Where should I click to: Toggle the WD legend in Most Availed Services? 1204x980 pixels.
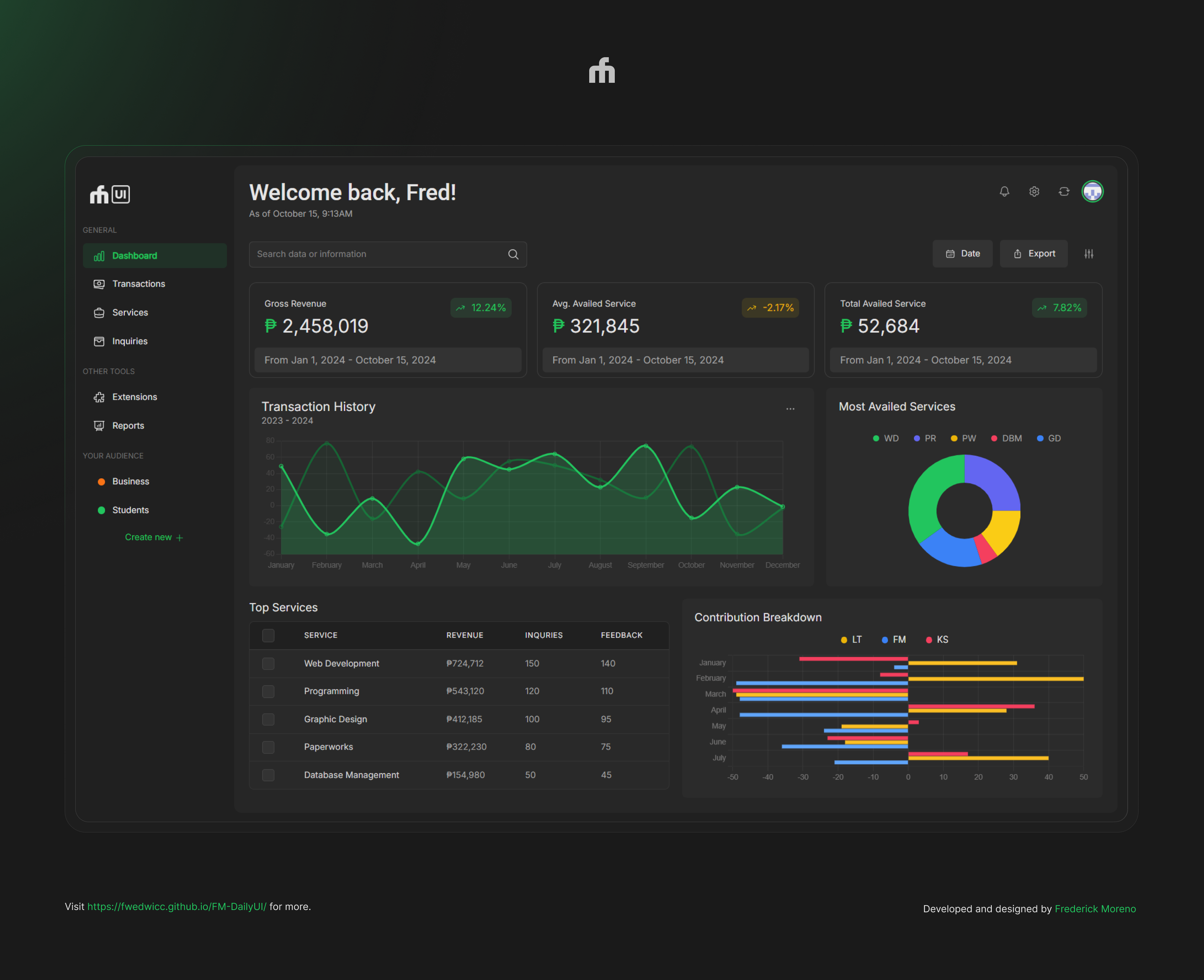pos(886,438)
